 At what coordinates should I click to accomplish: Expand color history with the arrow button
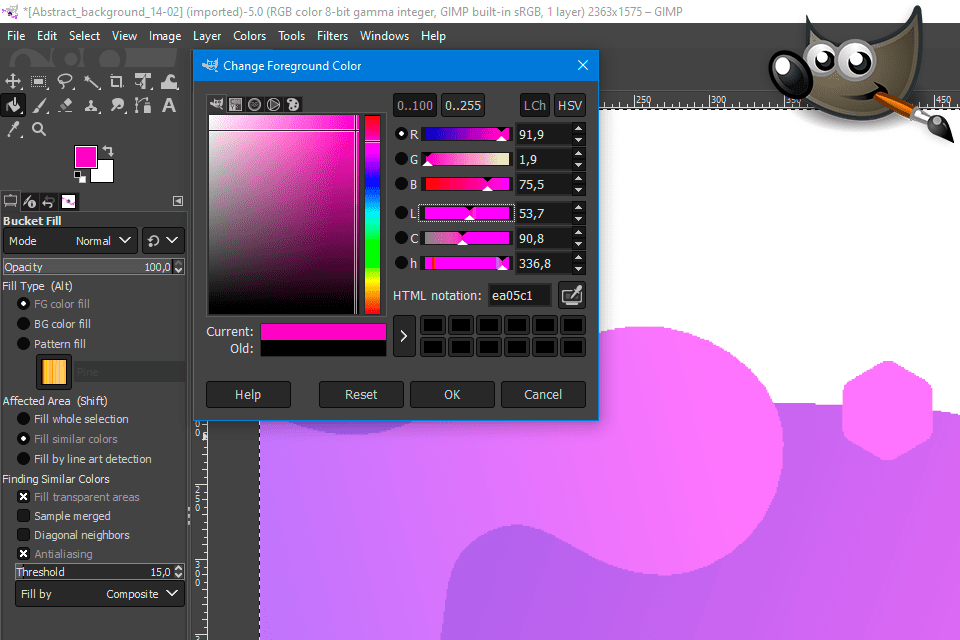click(404, 336)
